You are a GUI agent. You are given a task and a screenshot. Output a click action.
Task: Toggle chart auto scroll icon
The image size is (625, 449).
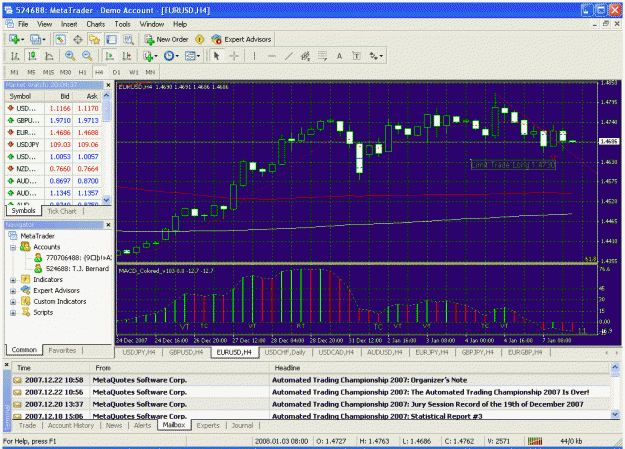point(110,56)
